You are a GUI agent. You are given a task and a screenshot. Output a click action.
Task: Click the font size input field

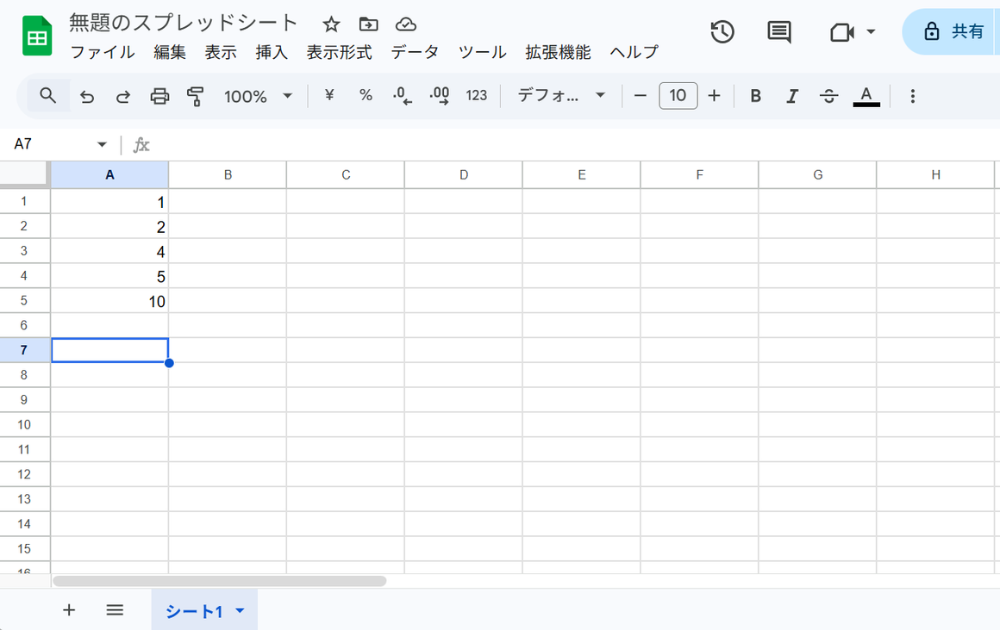tap(678, 96)
